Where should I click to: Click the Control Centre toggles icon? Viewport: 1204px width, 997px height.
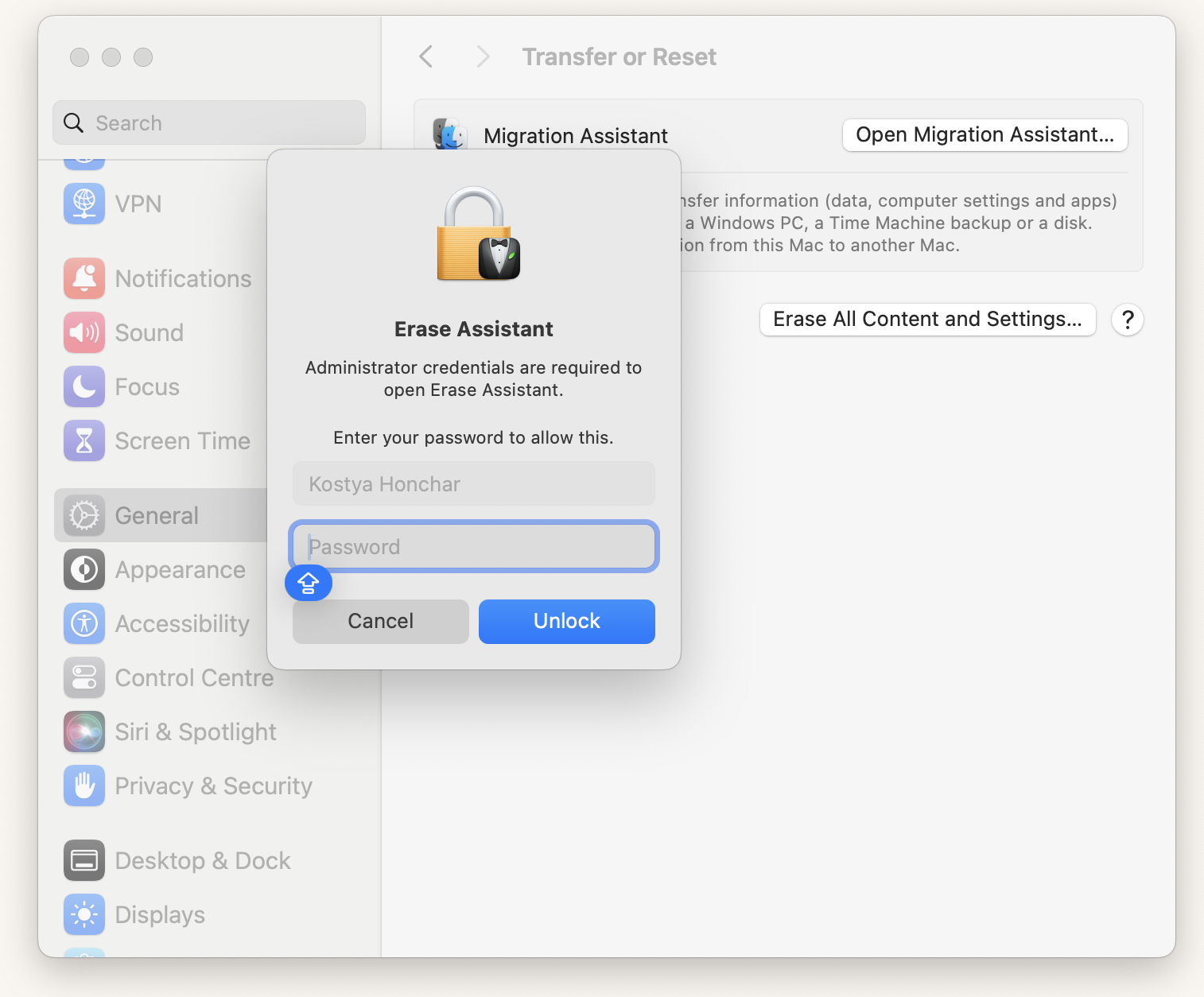pyautogui.click(x=84, y=677)
